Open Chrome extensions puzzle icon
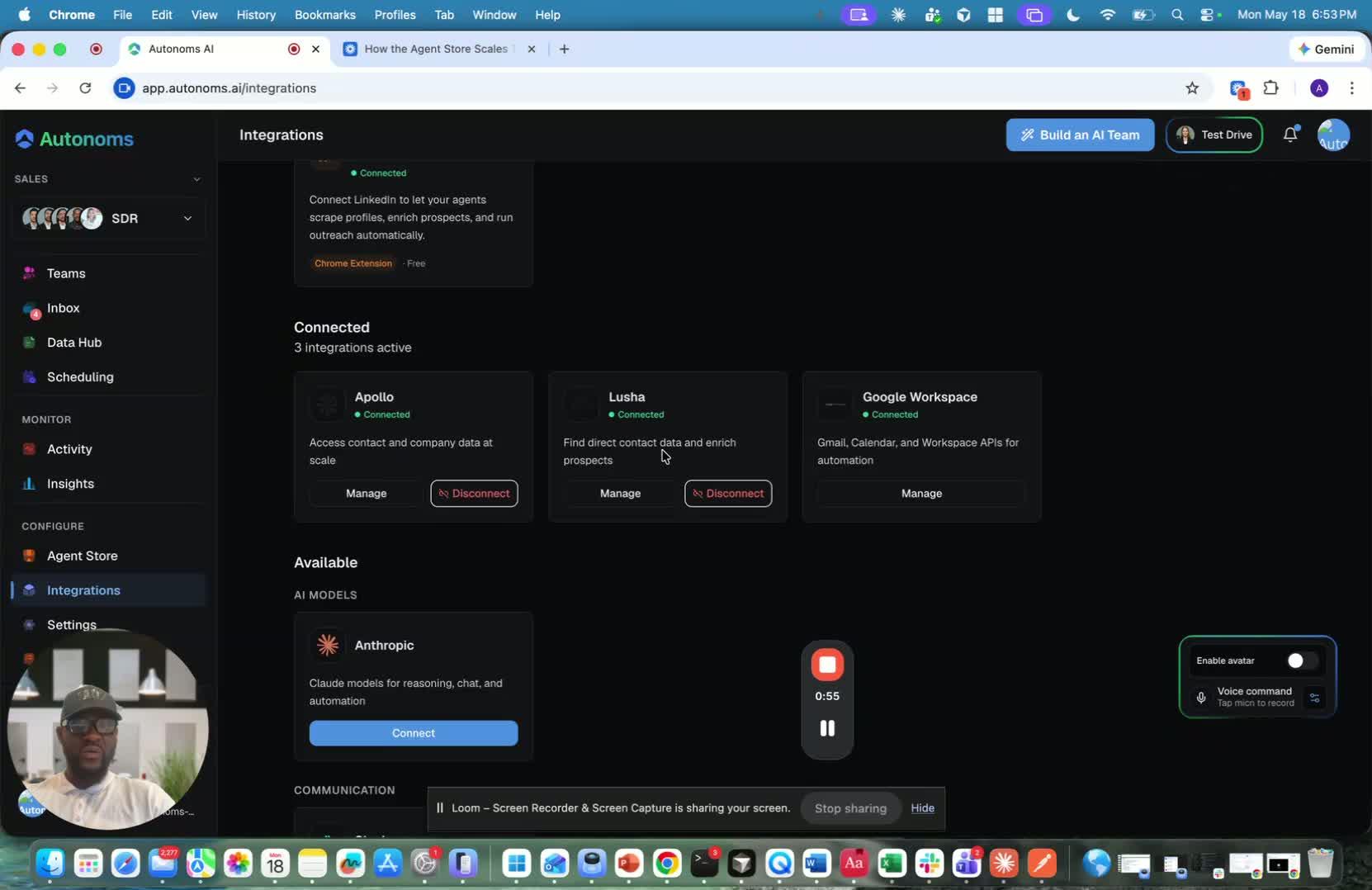The image size is (1372, 890). point(1271,88)
